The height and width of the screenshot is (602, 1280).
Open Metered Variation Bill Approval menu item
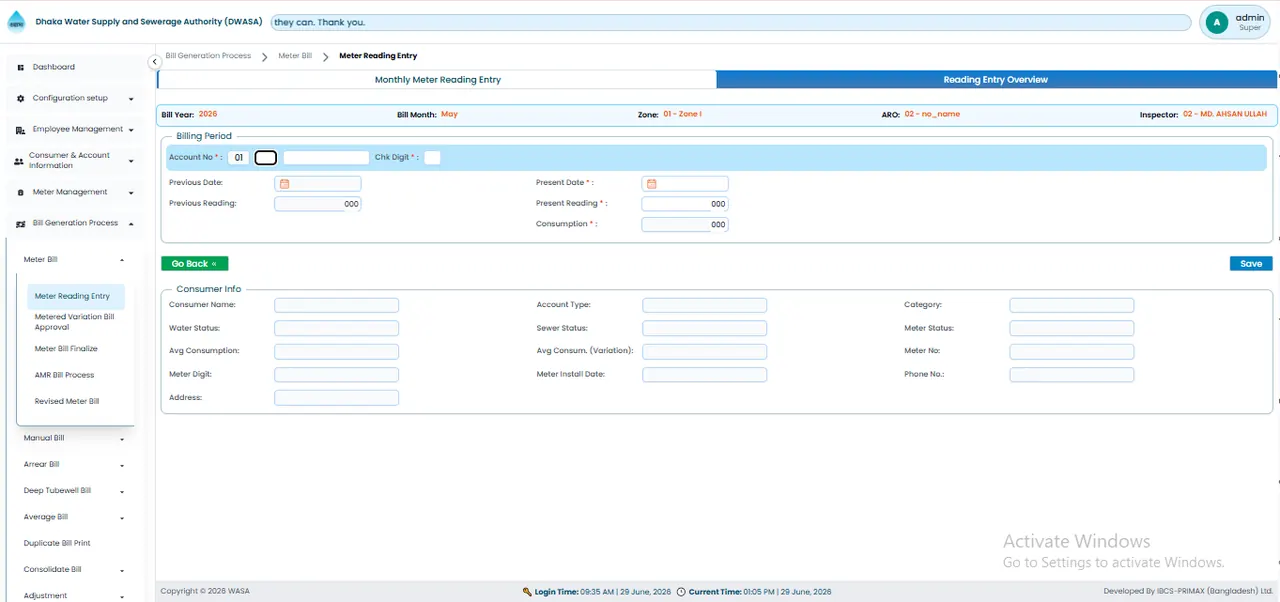coord(75,322)
